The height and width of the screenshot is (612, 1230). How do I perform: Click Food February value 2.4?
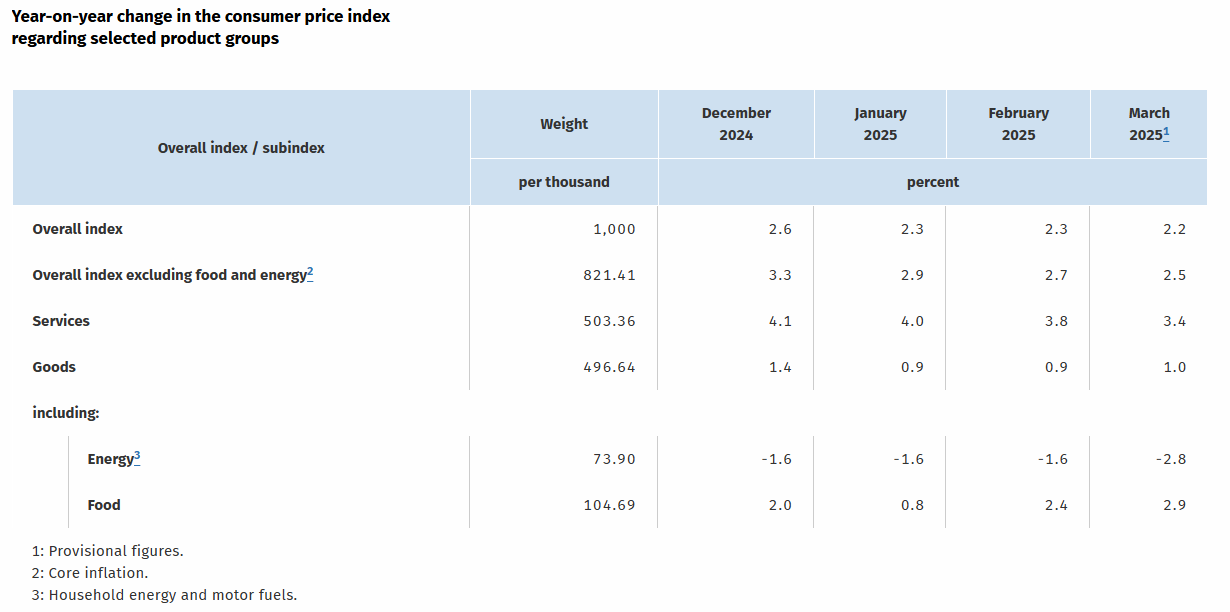point(1056,505)
